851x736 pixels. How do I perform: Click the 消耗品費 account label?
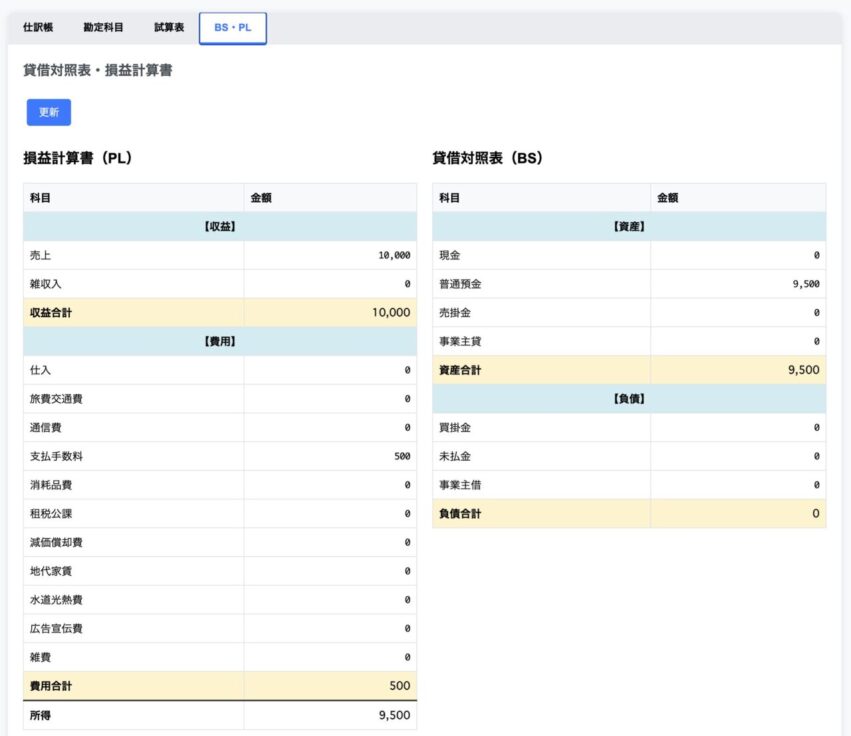(50, 485)
